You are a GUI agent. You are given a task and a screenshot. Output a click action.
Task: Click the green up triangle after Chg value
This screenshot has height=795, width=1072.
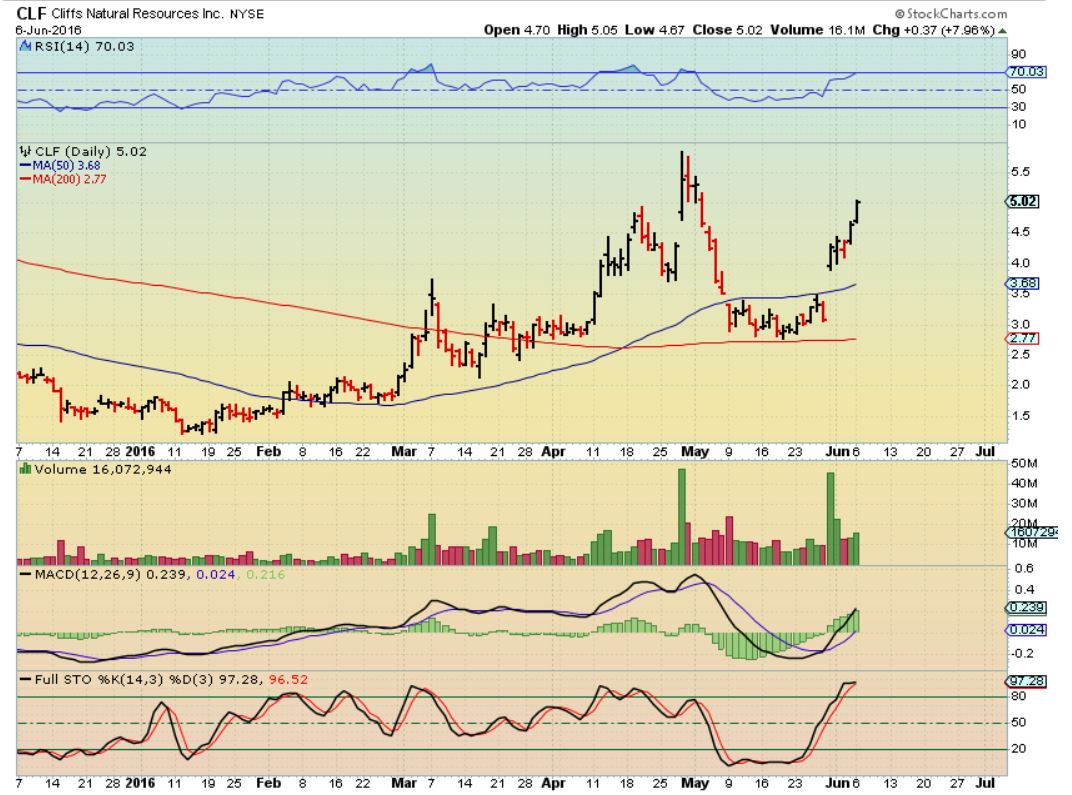1002,30
